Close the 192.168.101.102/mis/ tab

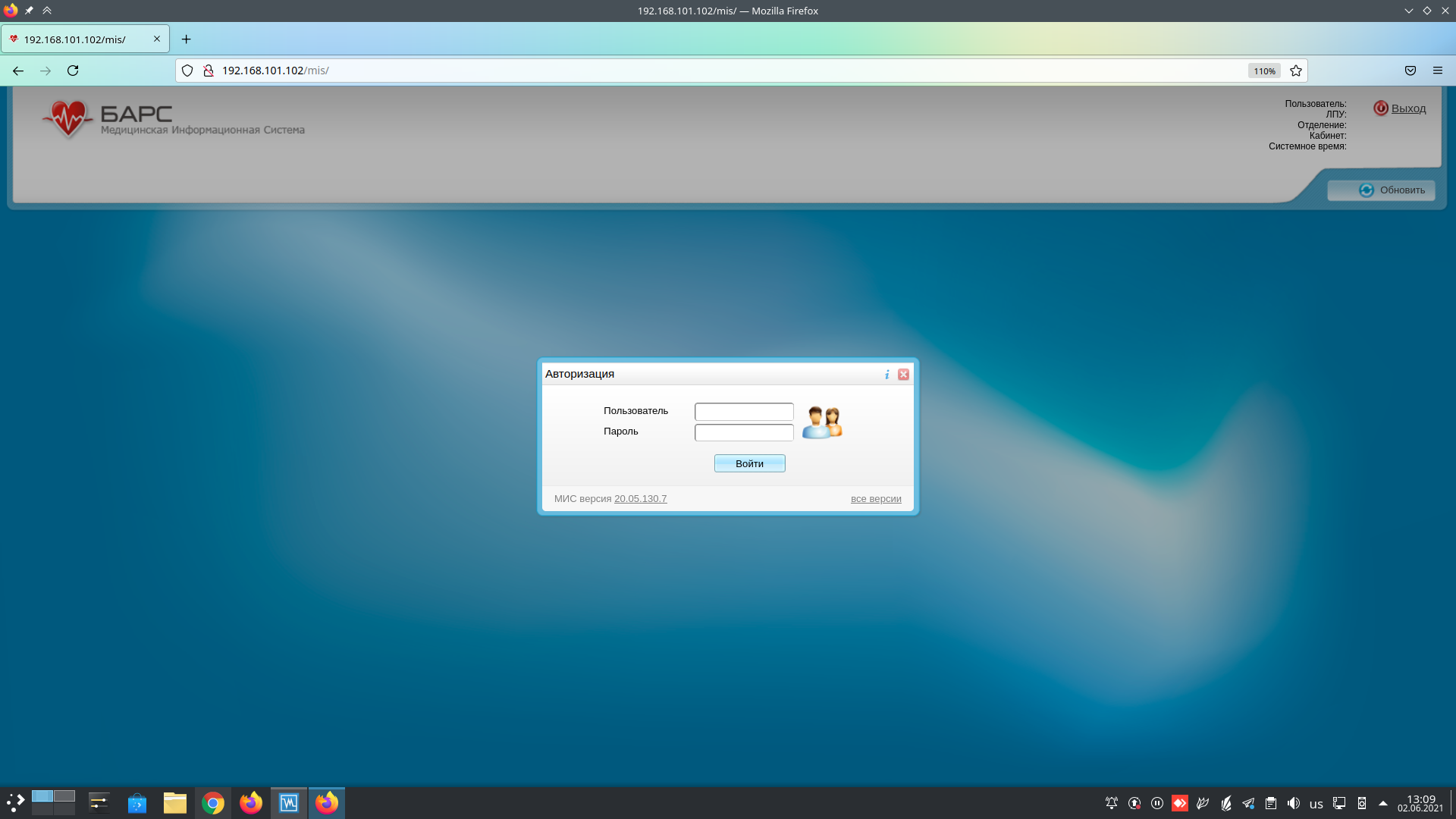point(157,39)
